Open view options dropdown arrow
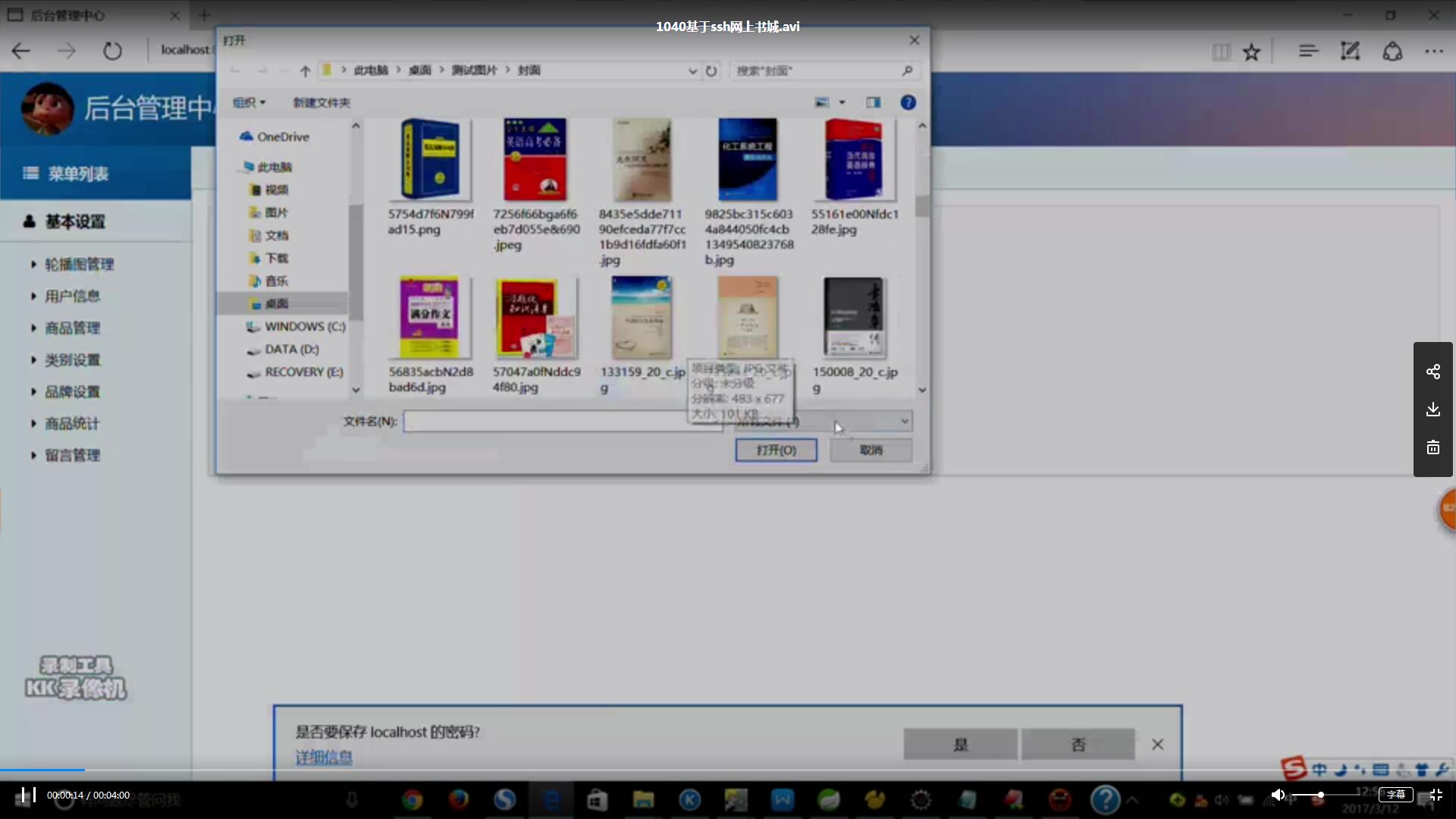 [842, 102]
